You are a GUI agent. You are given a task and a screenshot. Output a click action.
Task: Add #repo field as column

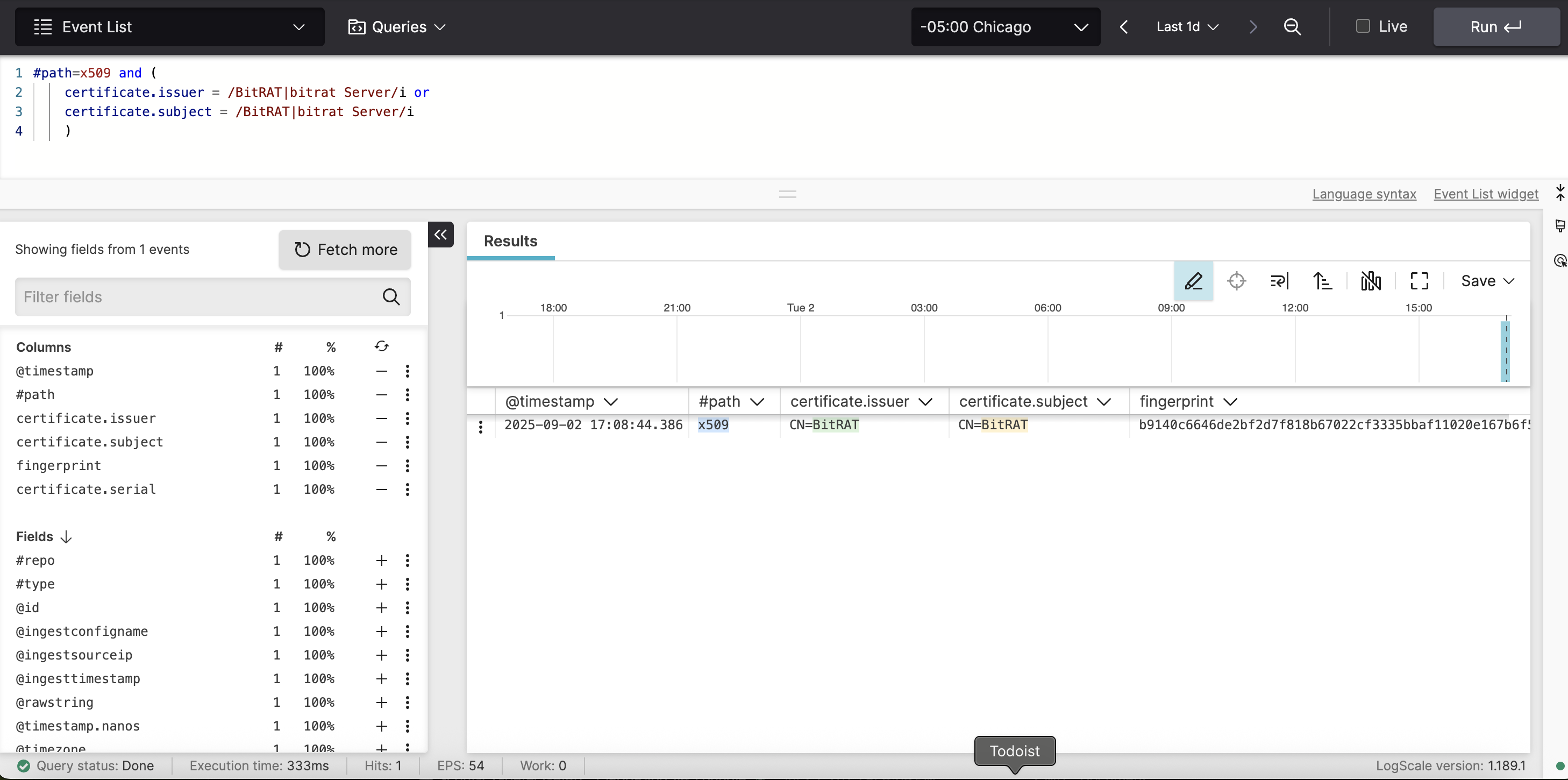click(382, 560)
